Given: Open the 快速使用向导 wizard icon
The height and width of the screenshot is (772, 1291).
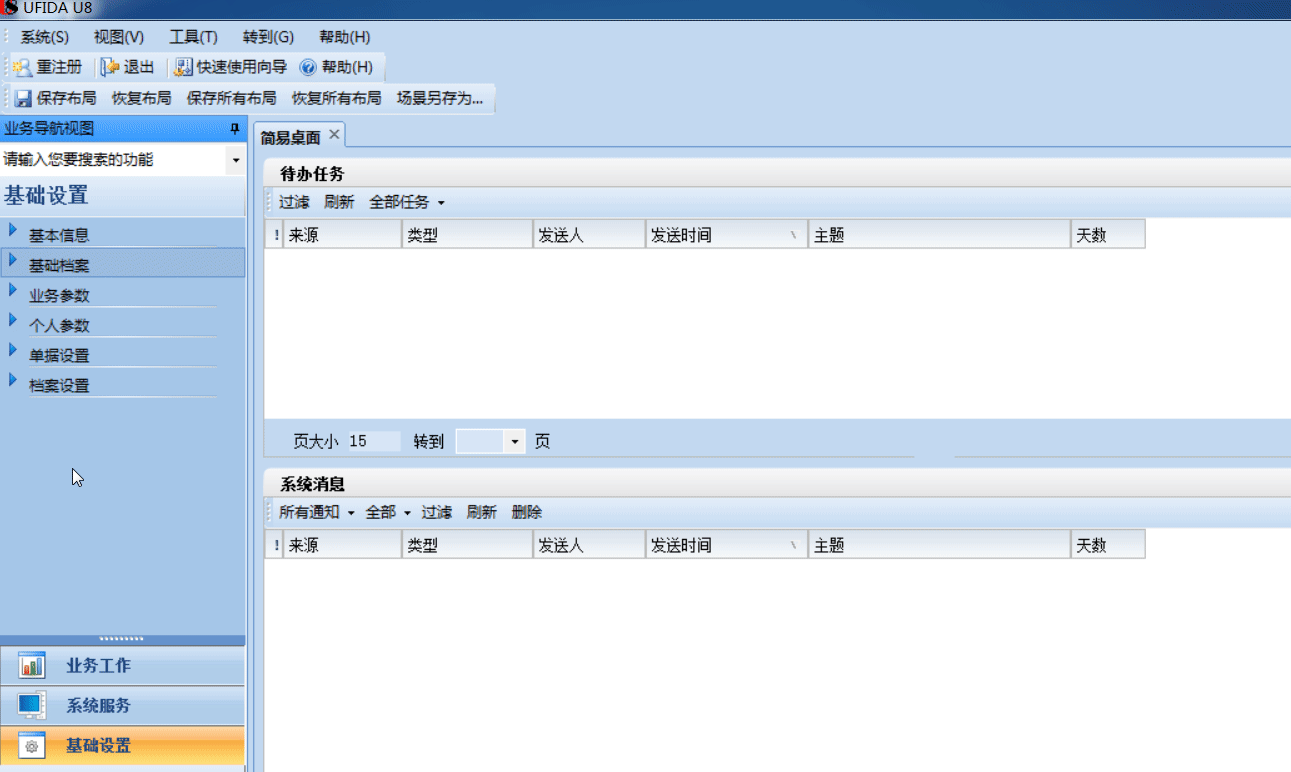Looking at the screenshot, I should pos(183,68).
